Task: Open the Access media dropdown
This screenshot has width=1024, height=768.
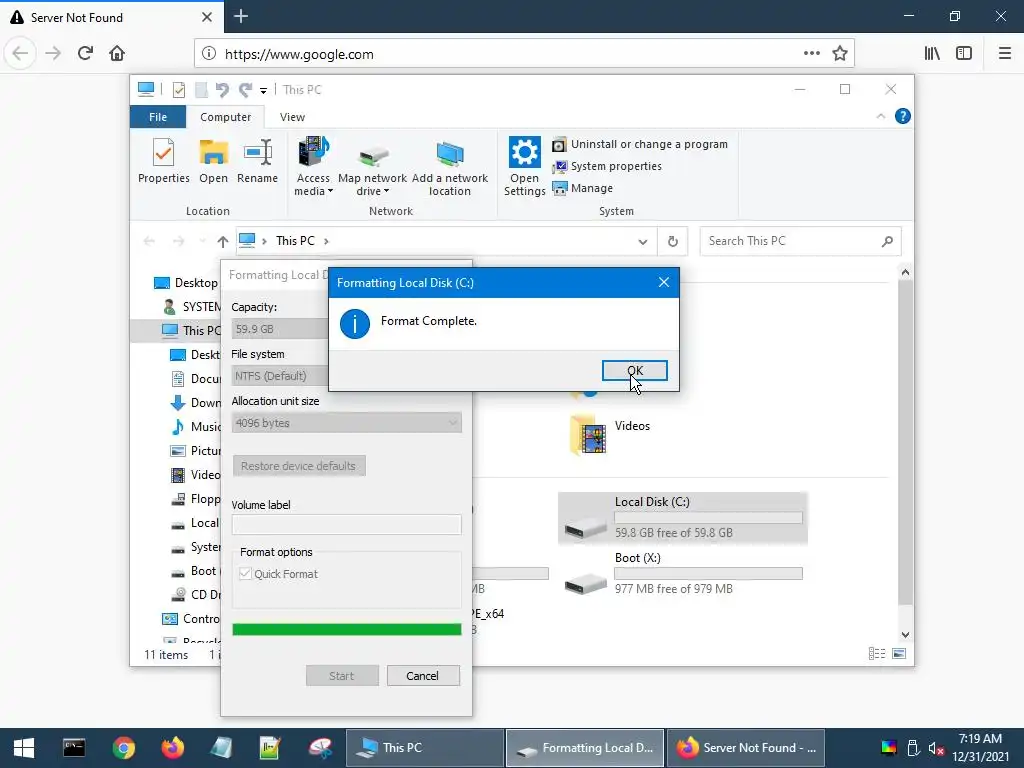Action: tap(313, 167)
